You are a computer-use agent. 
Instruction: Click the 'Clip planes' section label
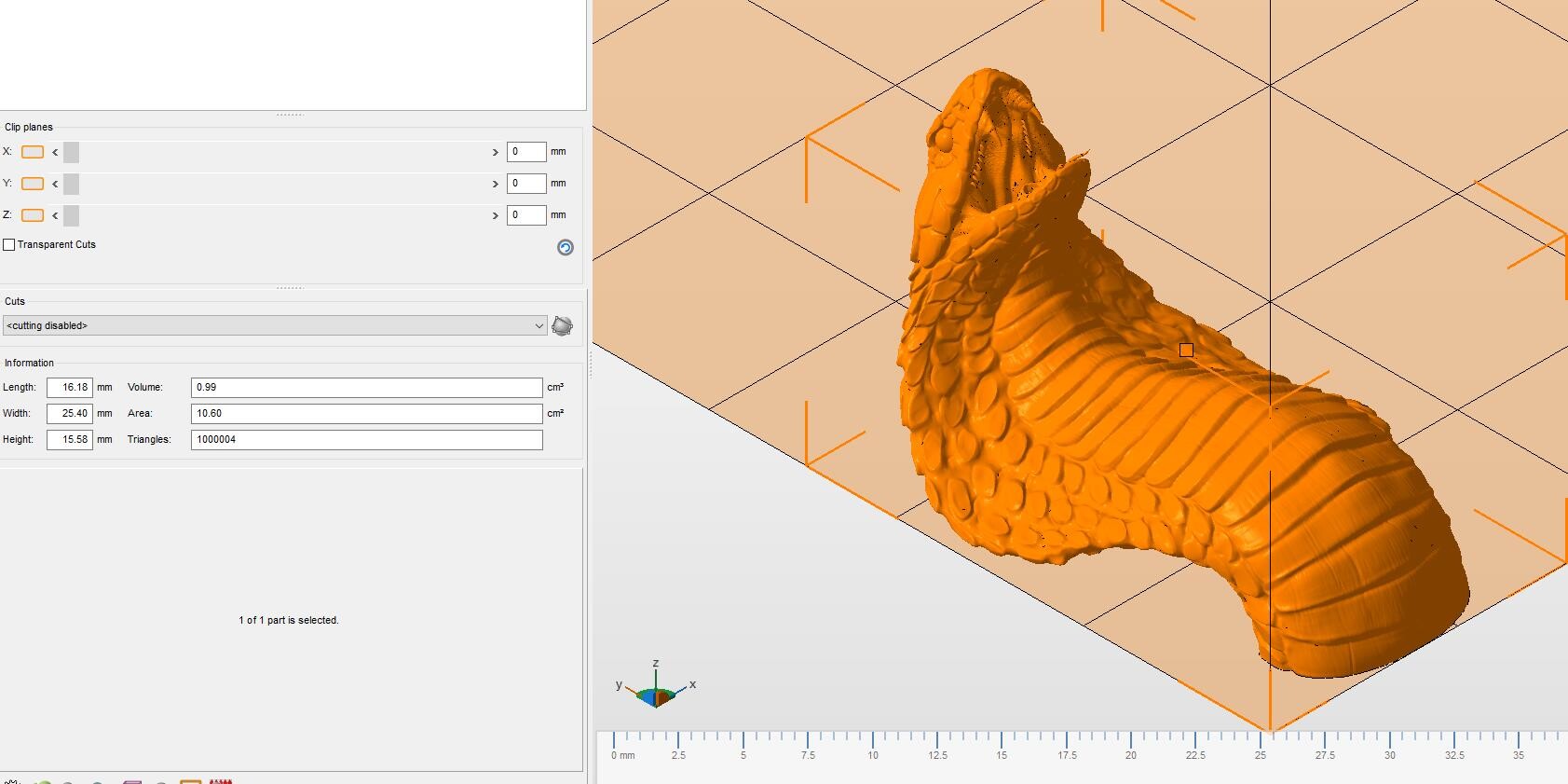click(29, 127)
